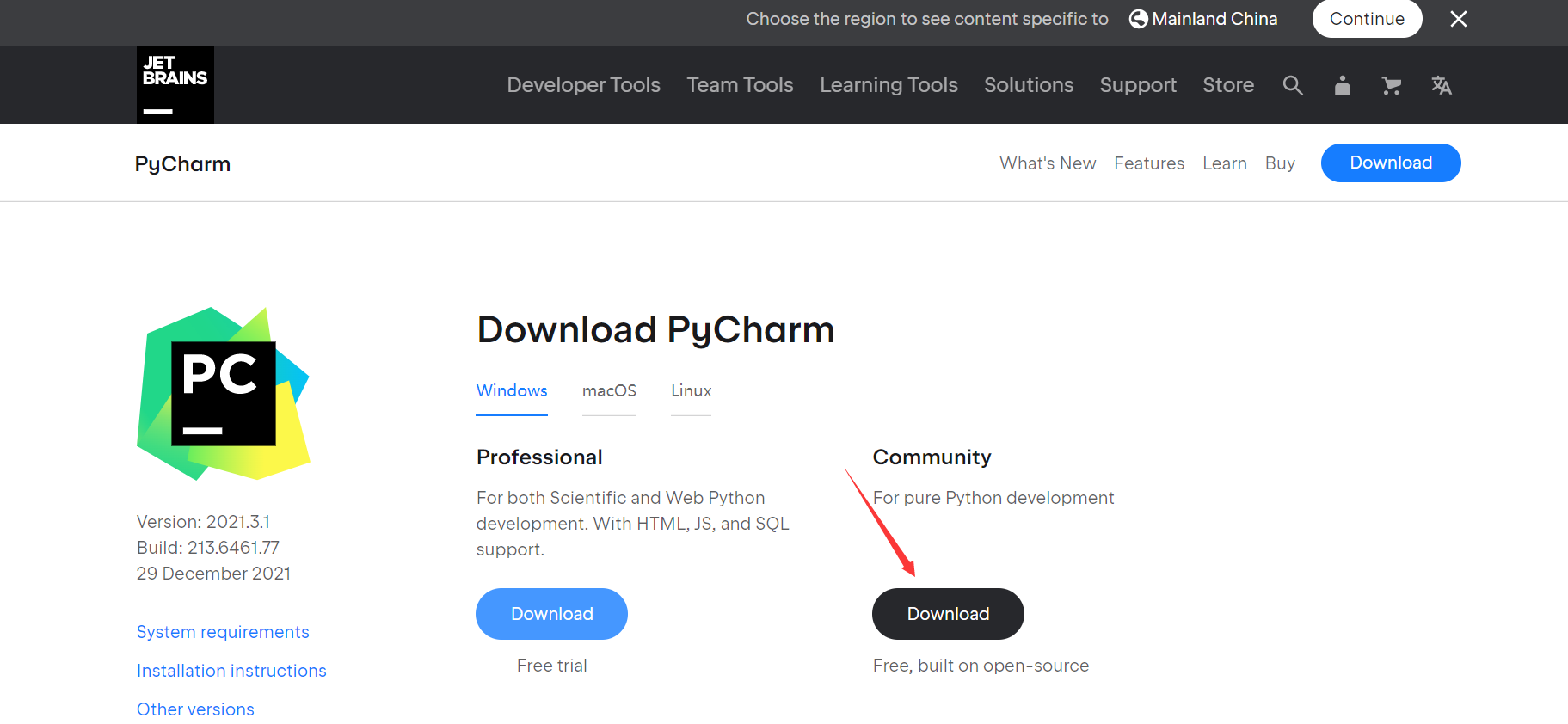This screenshot has width=1568, height=724.
Task: Open the account profile icon
Action: (x=1343, y=85)
